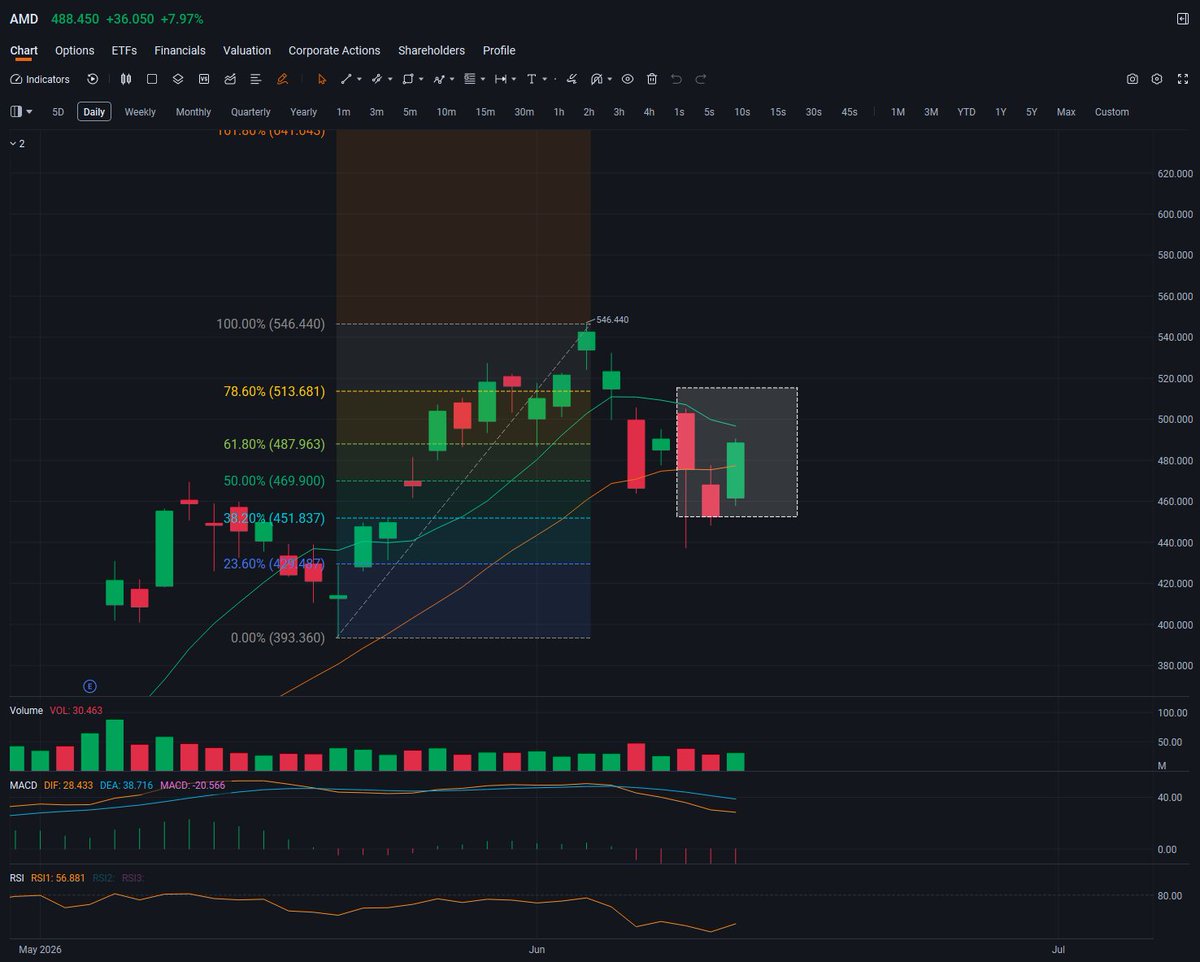This screenshot has width=1200, height=962.
Task: Open the Valuation tab
Action: pyautogui.click(x=247, y=50)
